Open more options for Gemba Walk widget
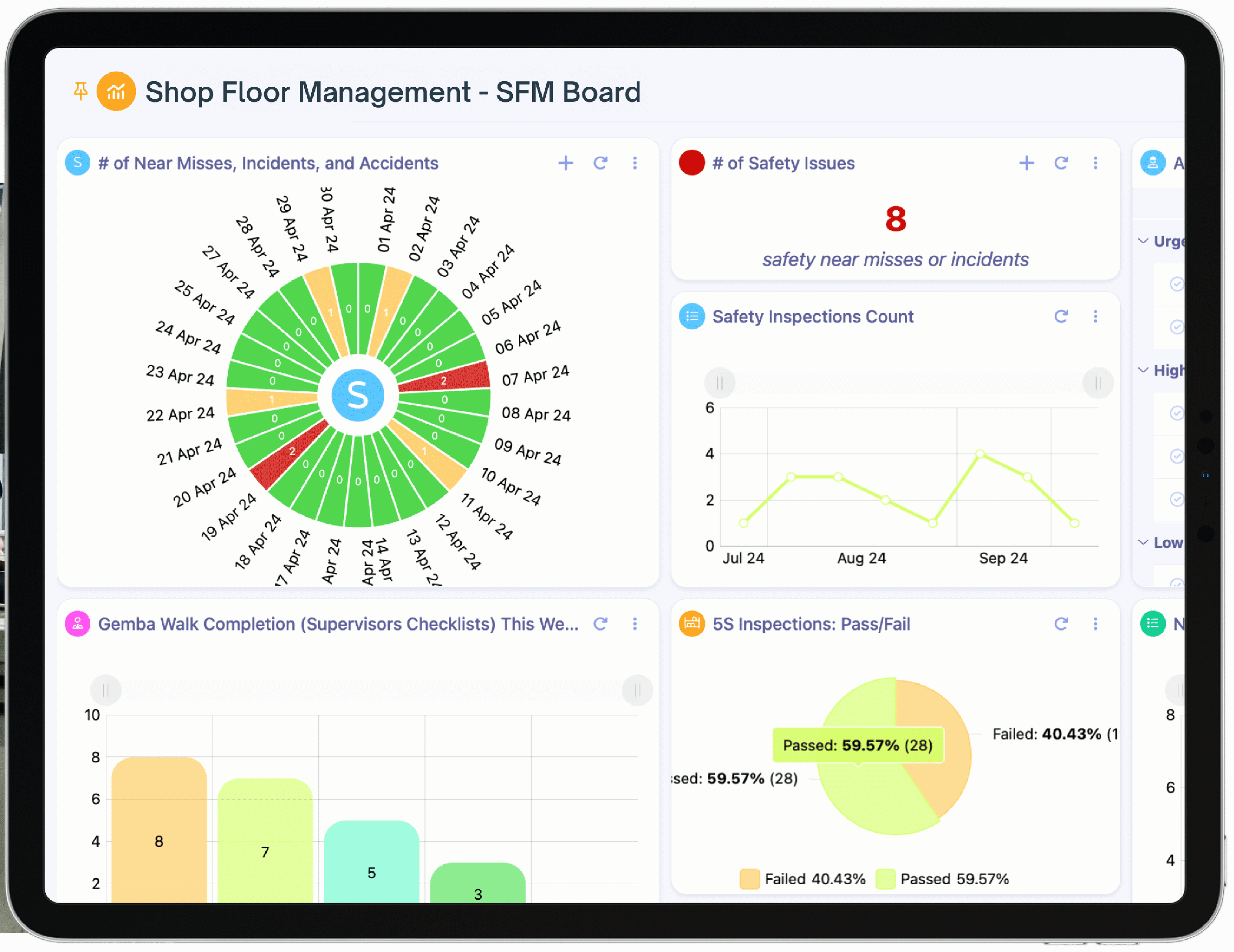This screenshot has height=952, width=1234. (x=635, y=624)
